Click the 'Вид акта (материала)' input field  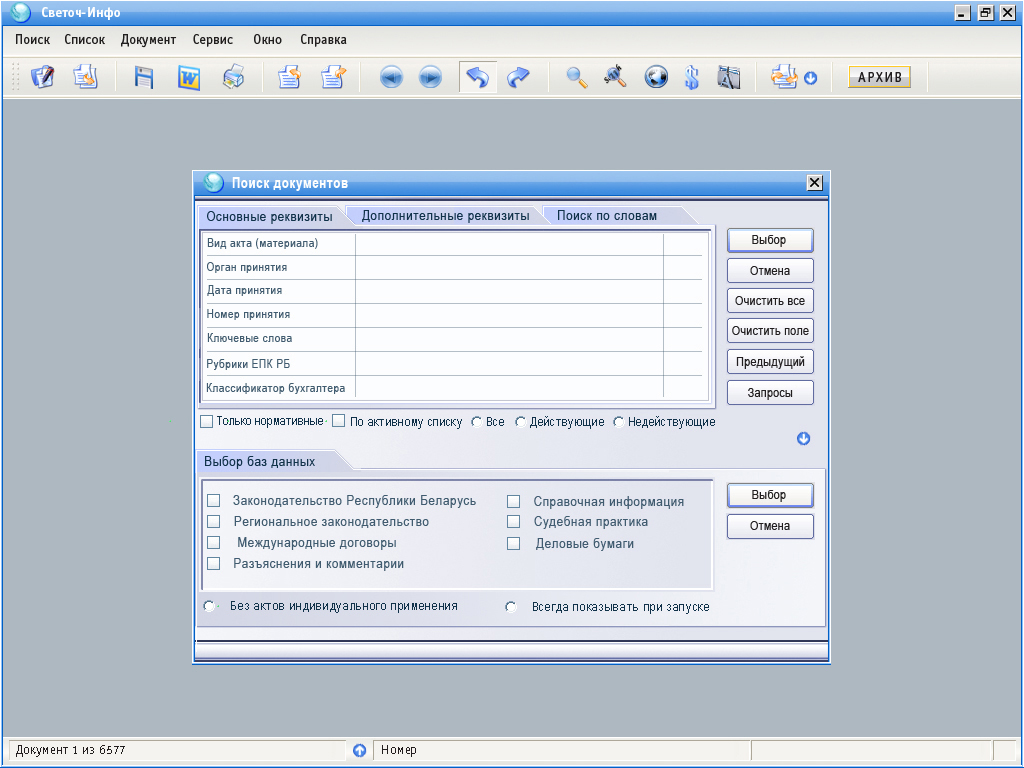click(508, 243)
